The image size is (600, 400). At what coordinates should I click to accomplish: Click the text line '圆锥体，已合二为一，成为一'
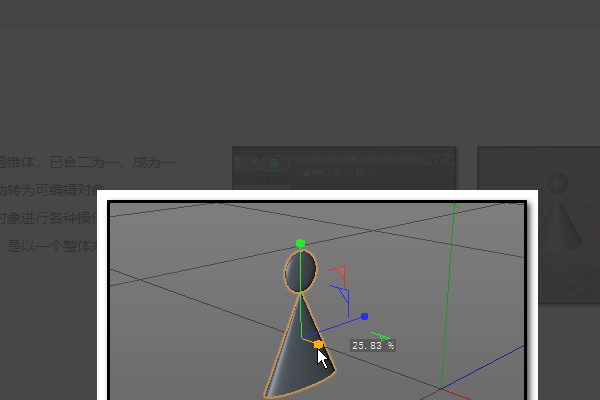87,163
